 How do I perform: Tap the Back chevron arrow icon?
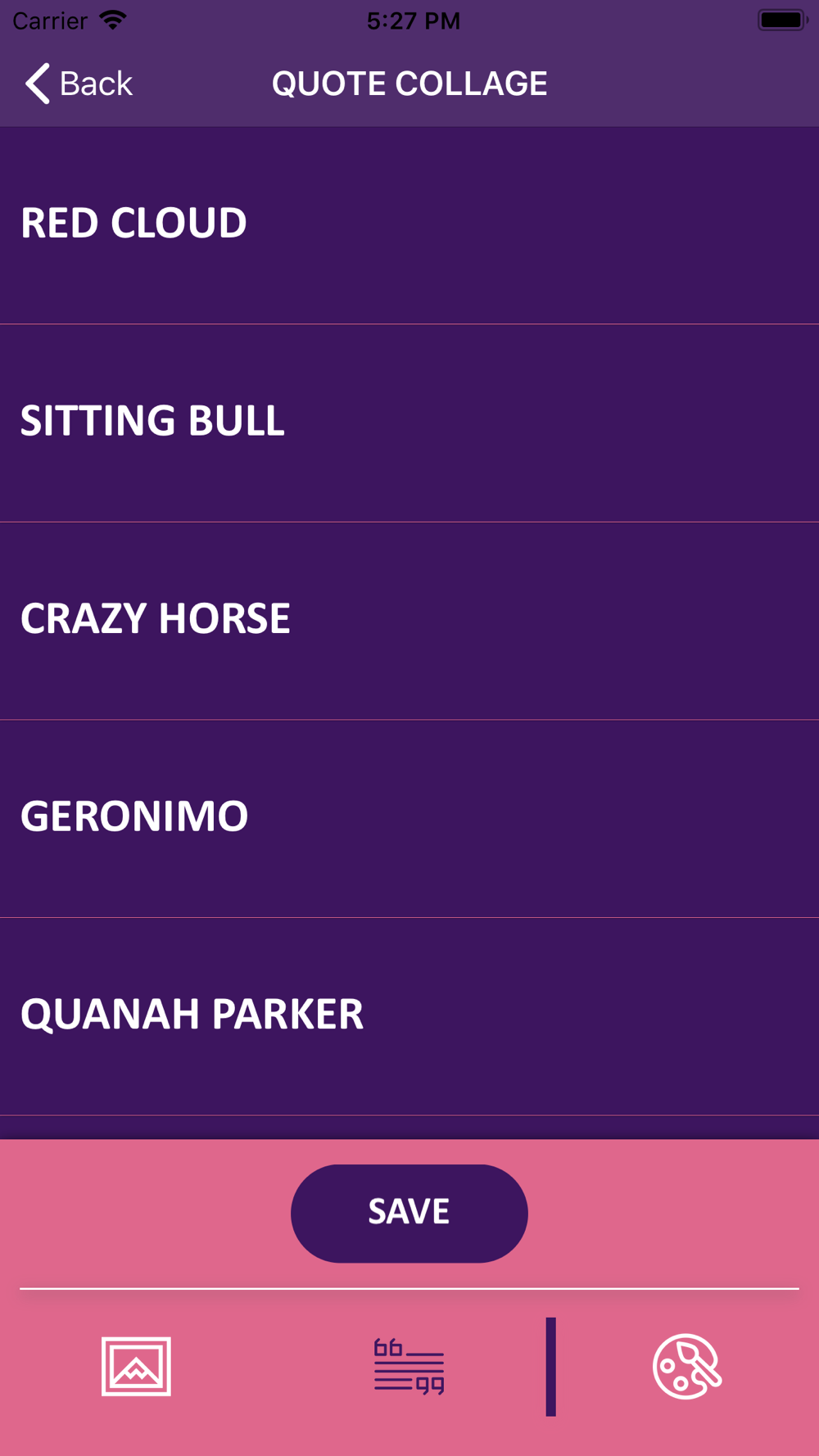(x=38, y=84)
